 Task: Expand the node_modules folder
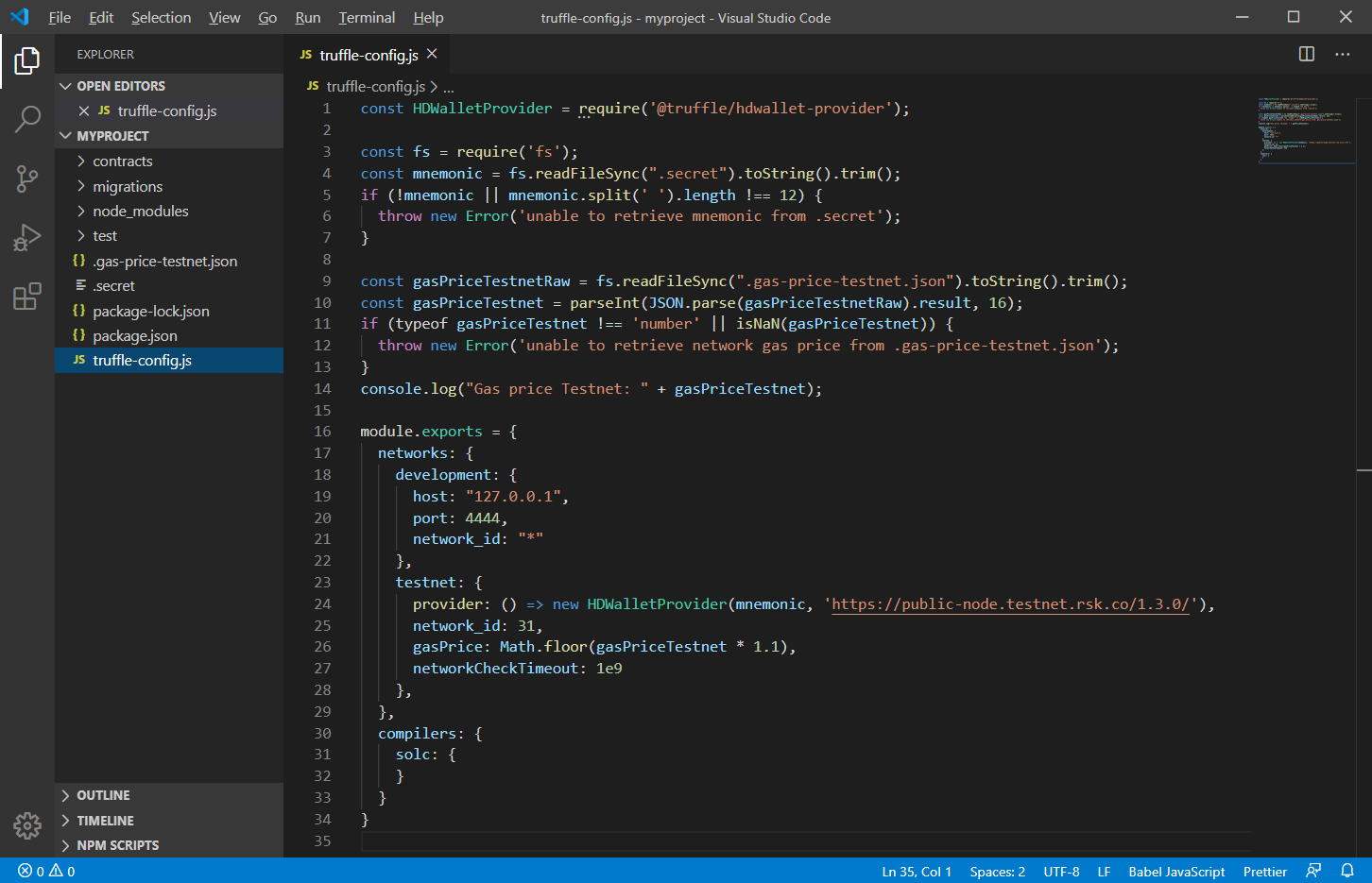169,211
